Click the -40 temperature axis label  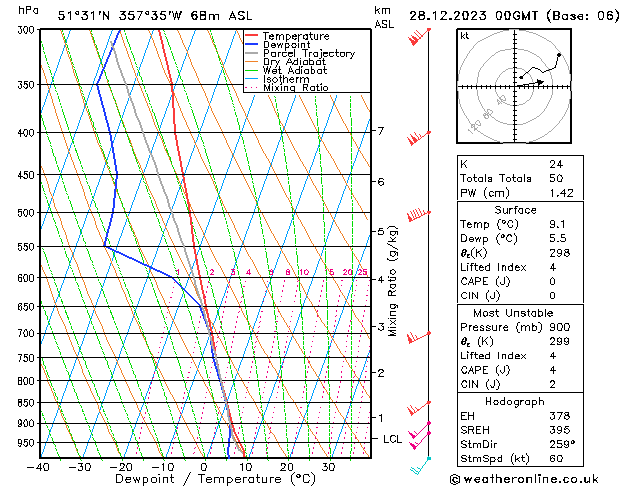coord(38,467)
